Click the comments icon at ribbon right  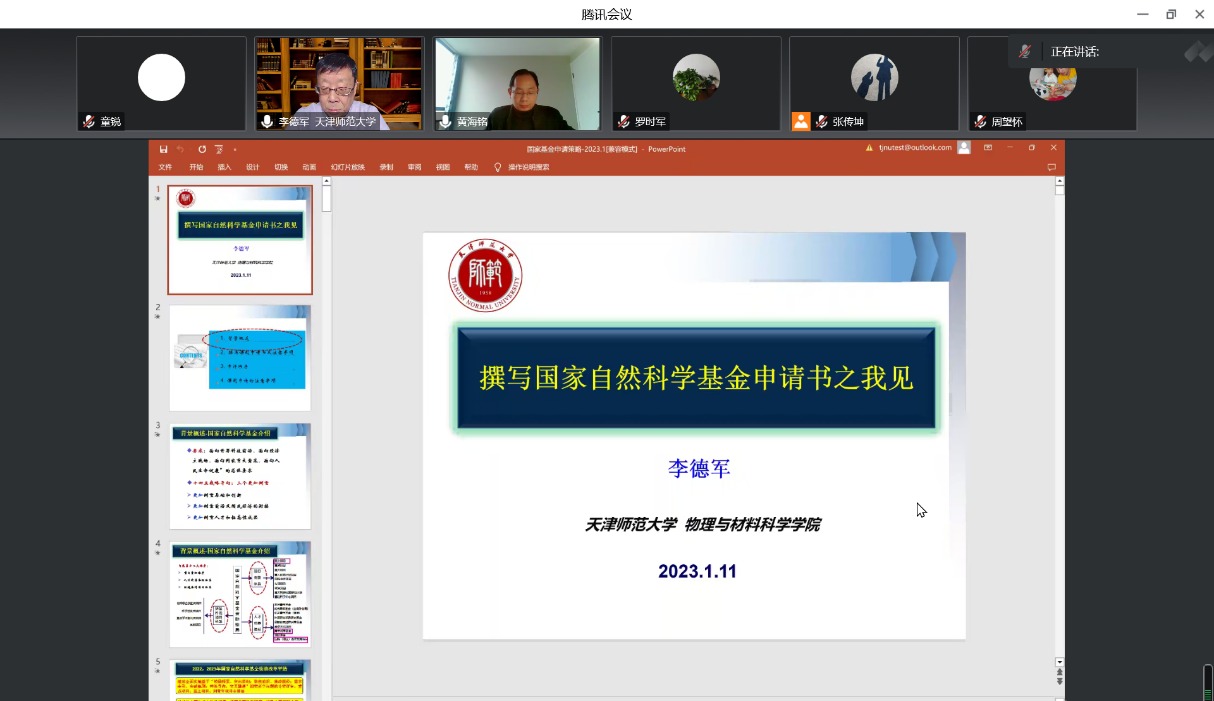pos(1051,167)
